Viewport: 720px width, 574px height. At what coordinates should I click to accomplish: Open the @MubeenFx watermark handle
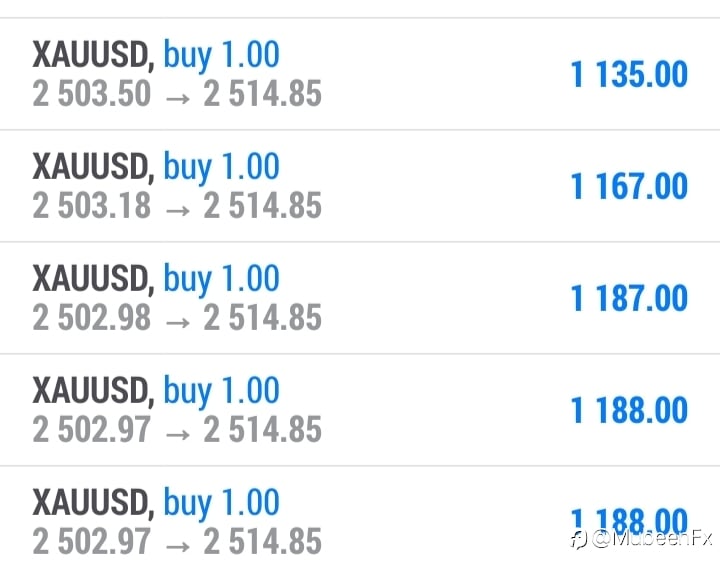652,538
